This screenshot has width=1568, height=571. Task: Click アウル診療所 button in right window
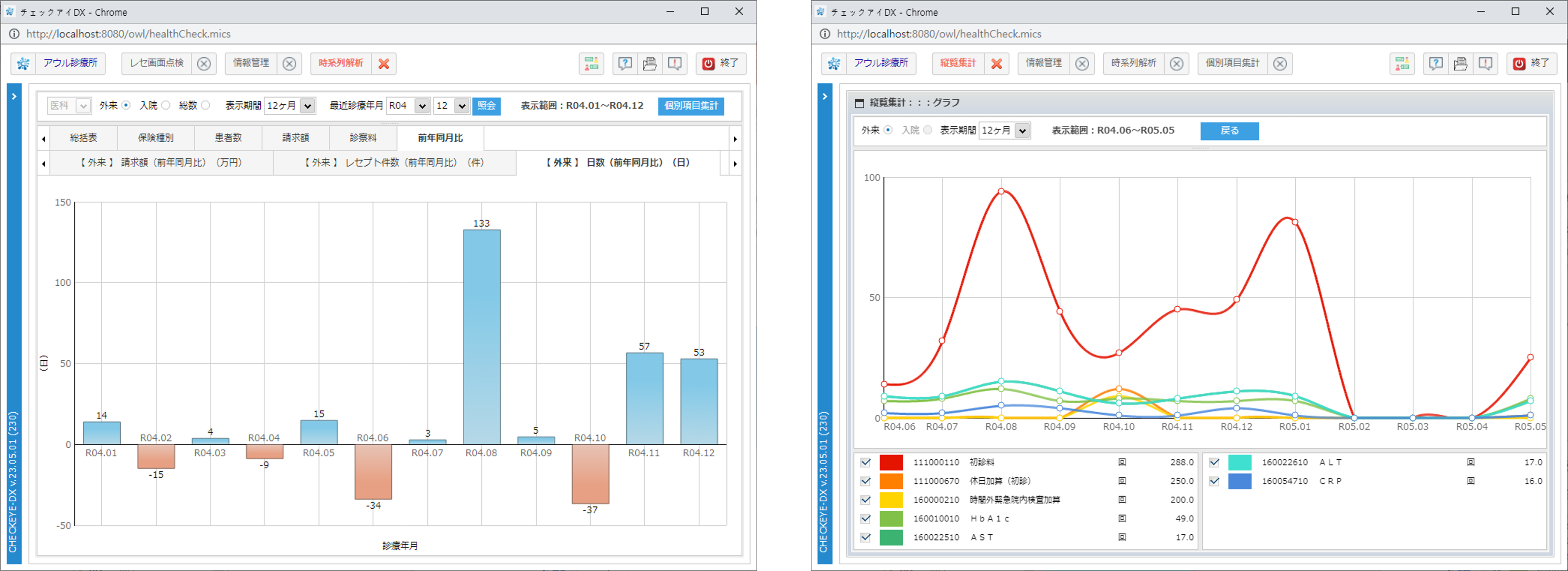click(881, 63)
